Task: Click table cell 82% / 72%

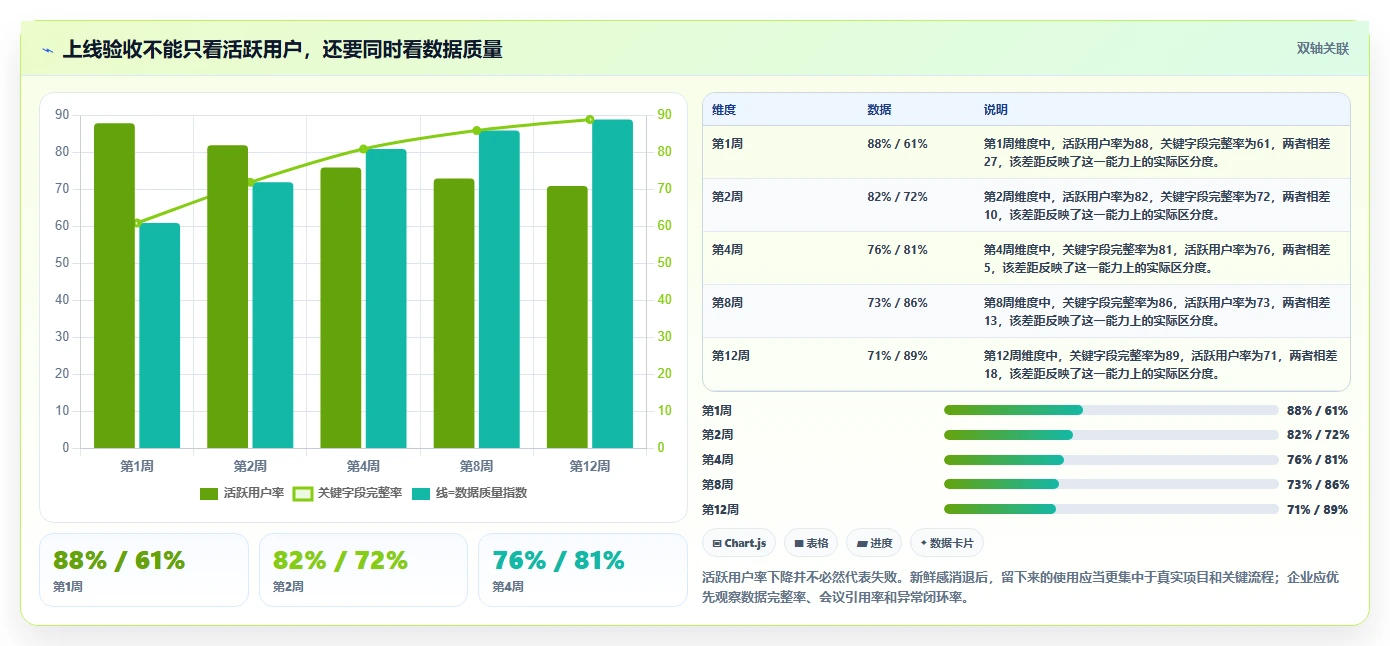Action: pyautogui.click(x=897, y=197)
